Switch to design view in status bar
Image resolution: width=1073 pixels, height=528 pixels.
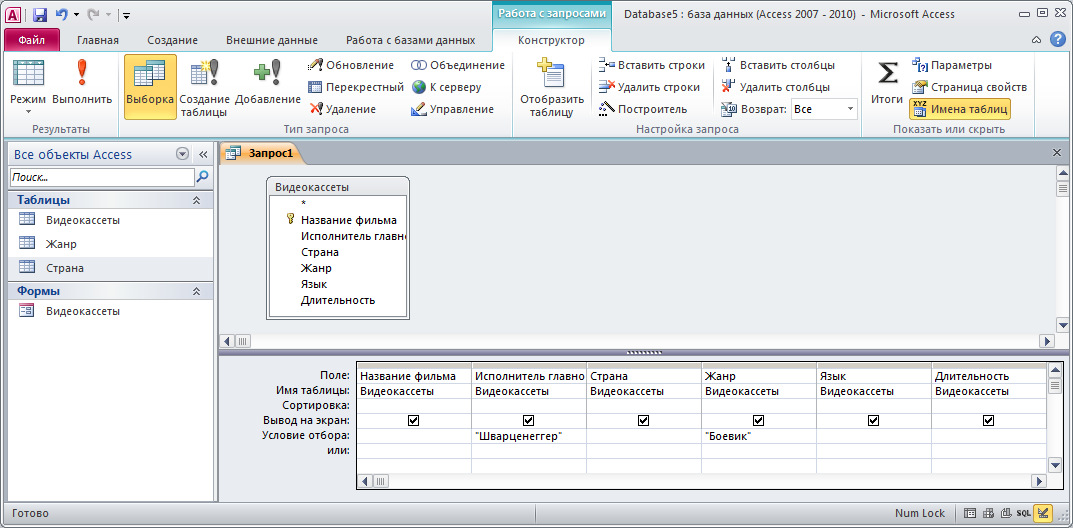click(x=1043, y=513)
